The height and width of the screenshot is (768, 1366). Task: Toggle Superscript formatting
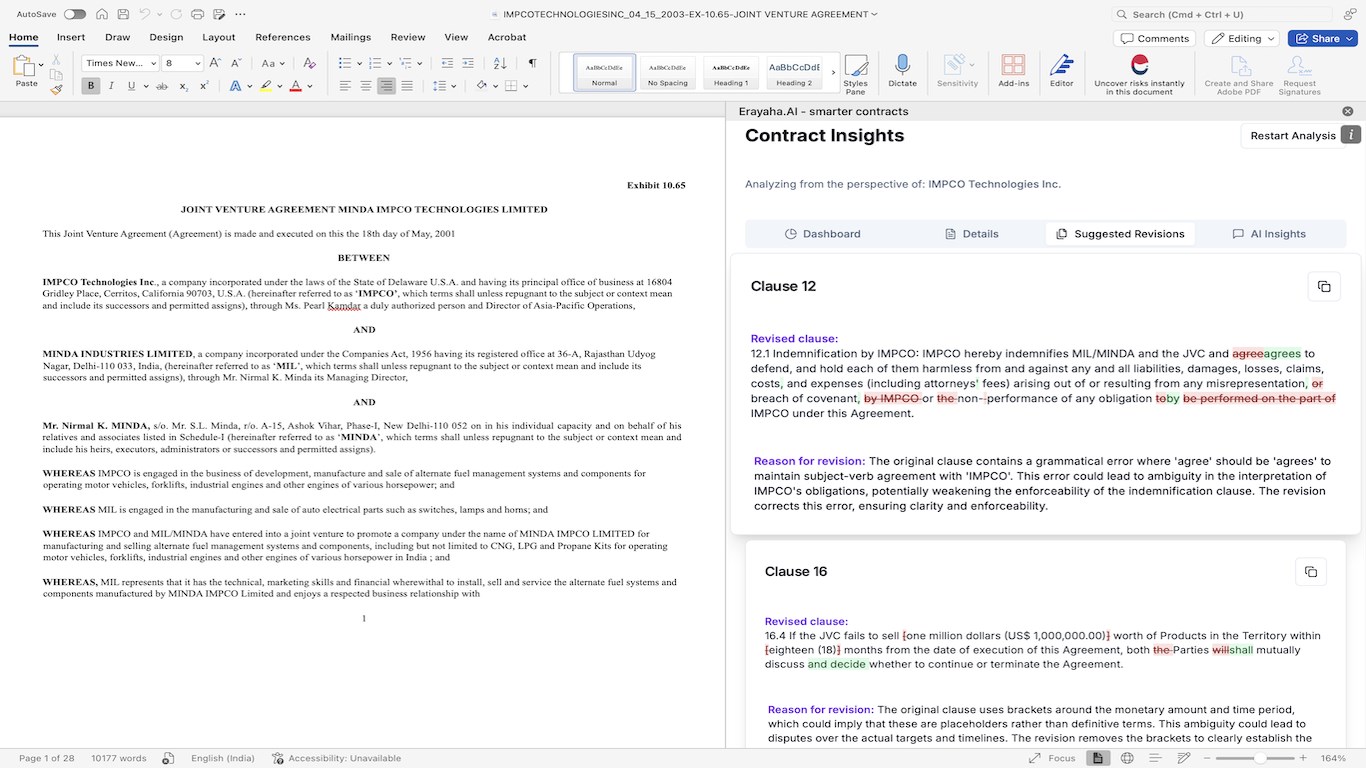tap(204, 86)
